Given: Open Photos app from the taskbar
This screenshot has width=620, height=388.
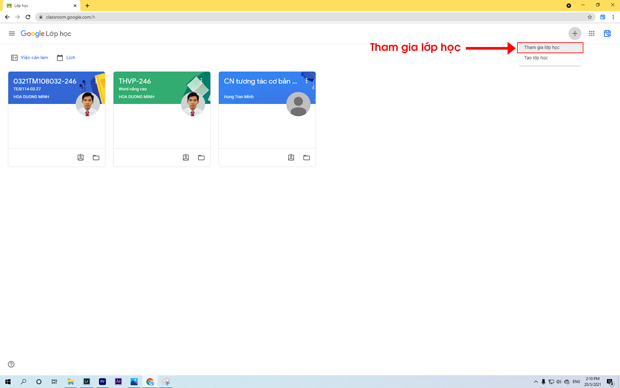Looking at the screenshot, I should pyautogui.click(x=134, y=382).
